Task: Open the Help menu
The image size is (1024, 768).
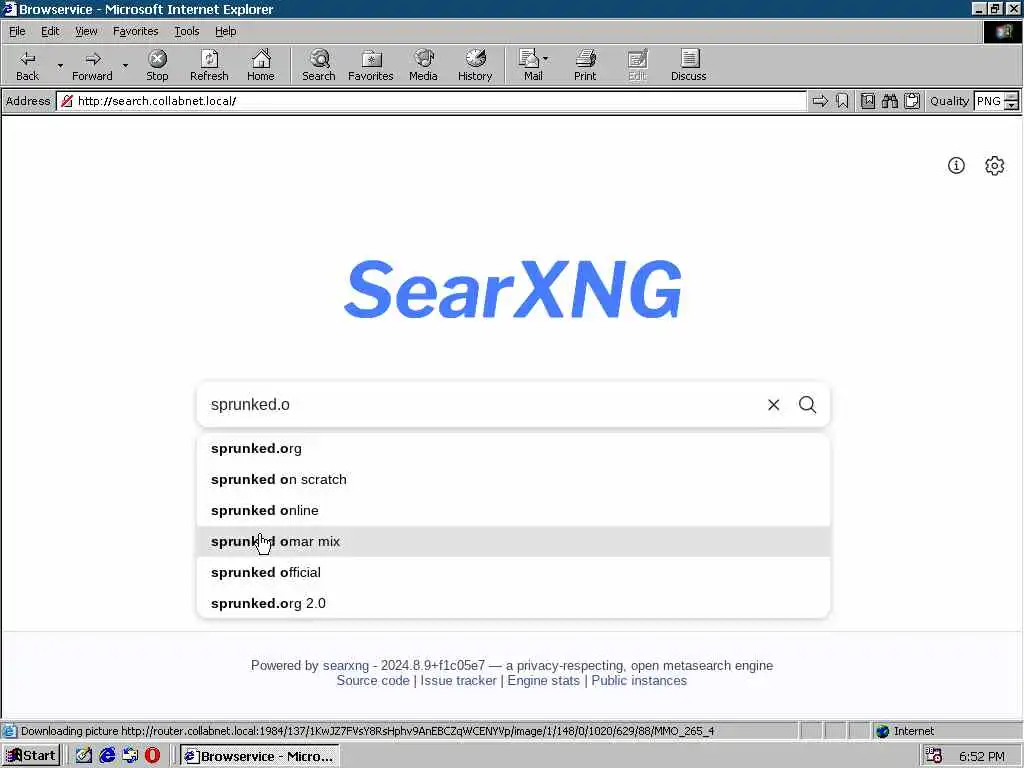Action: [x=225, y=31]
